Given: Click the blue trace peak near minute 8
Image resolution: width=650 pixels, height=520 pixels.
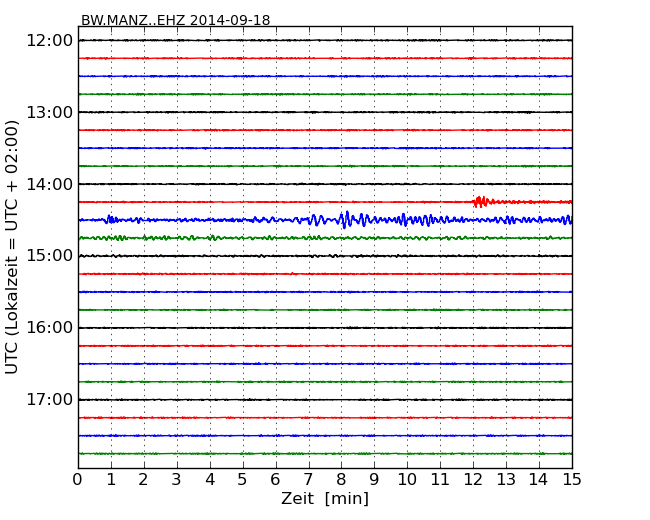Looking at the screenshot, I should tap(345, 219).
